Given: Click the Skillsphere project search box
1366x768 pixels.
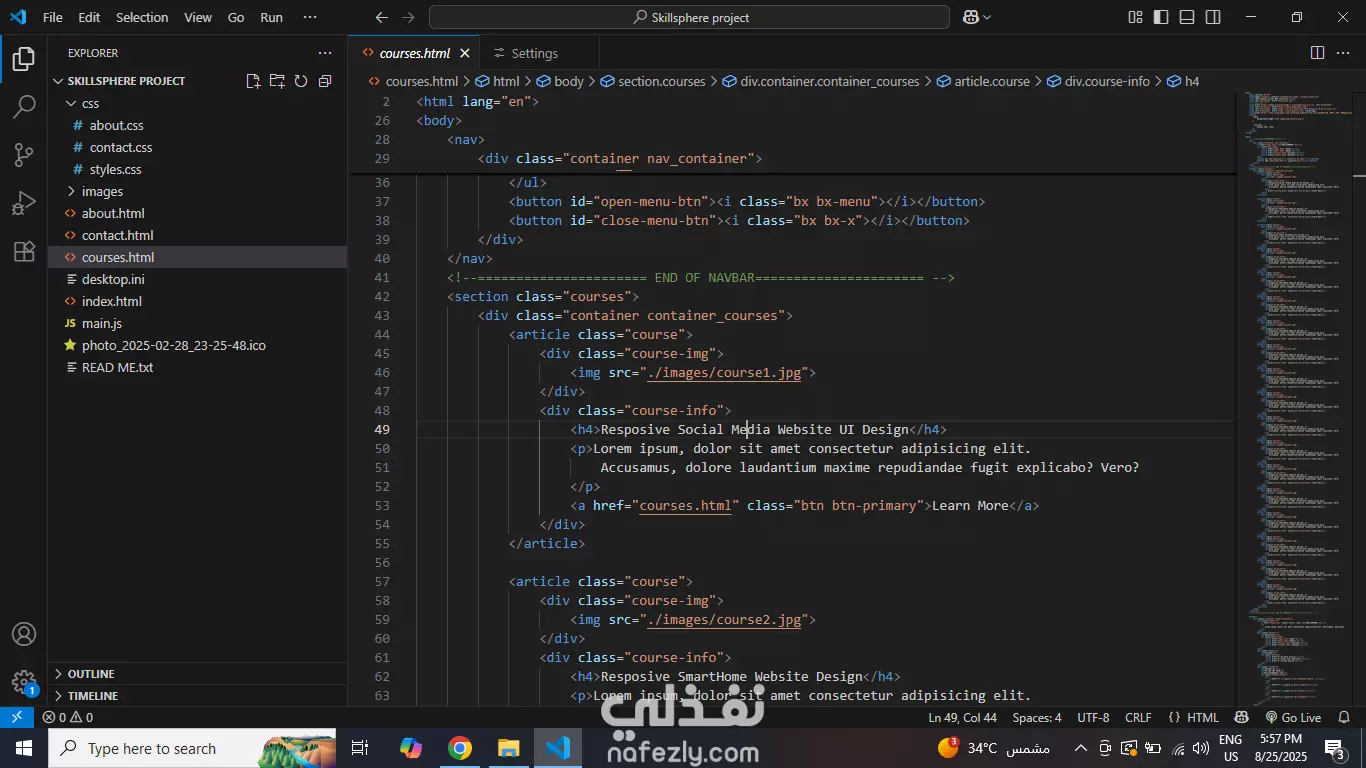Looking at the screenshot, I should [x=689, y=17].
